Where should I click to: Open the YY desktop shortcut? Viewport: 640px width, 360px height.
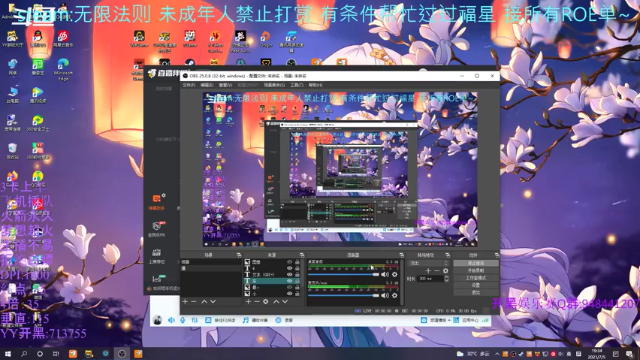[12, 39]
